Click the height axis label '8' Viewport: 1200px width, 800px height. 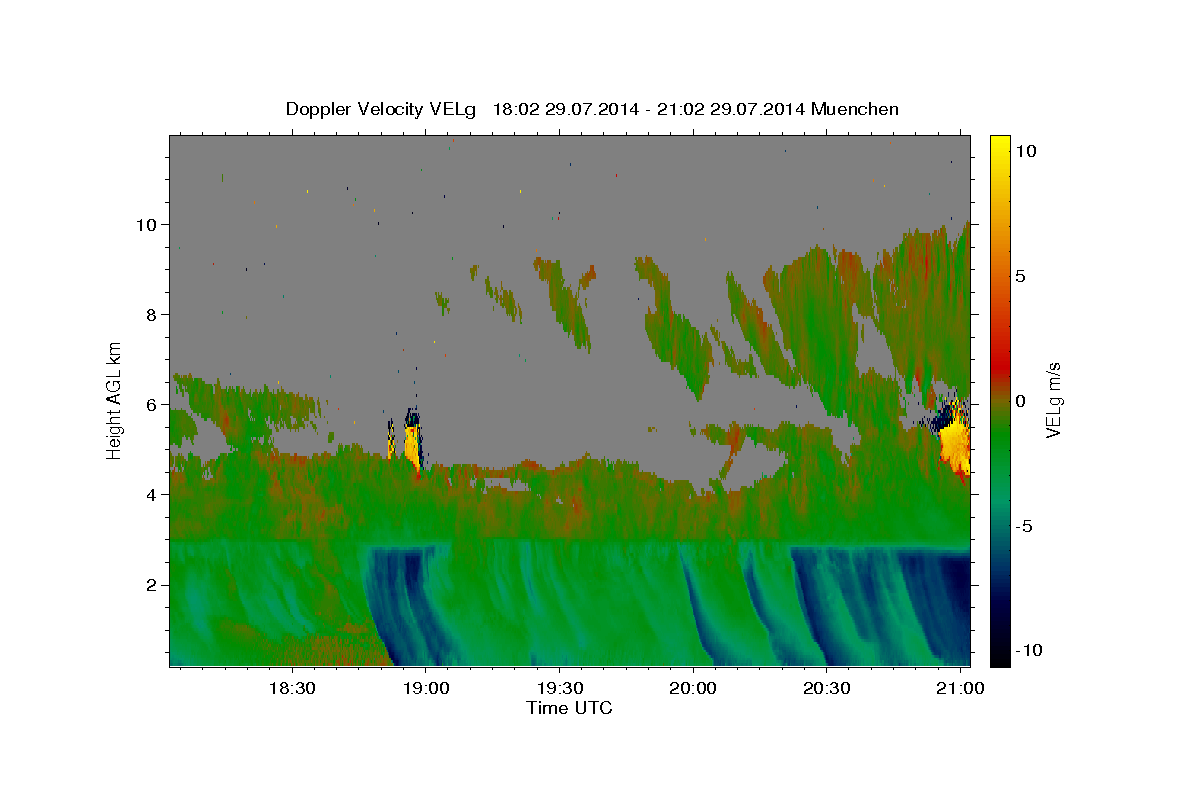tap(154, 314)
